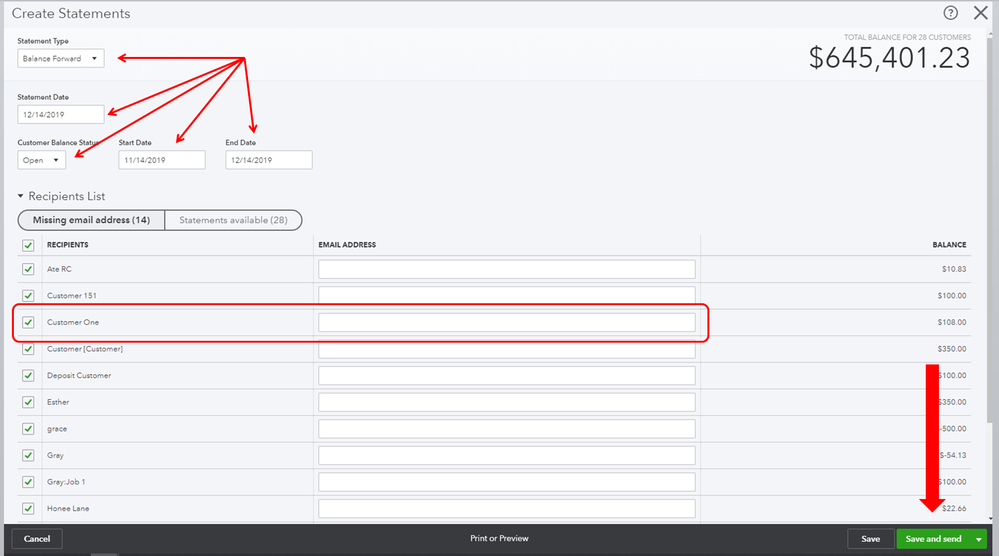Screen dimensions: 999x556
Task: Click email field for Customer [Customer]
Action: tap(507, 349)
